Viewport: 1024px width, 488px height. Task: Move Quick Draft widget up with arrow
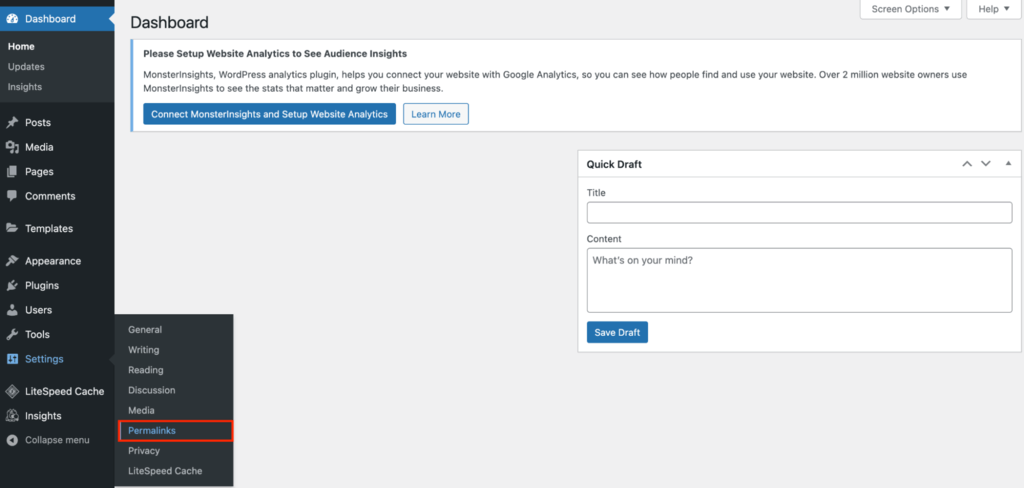click(x=966, y=163)
